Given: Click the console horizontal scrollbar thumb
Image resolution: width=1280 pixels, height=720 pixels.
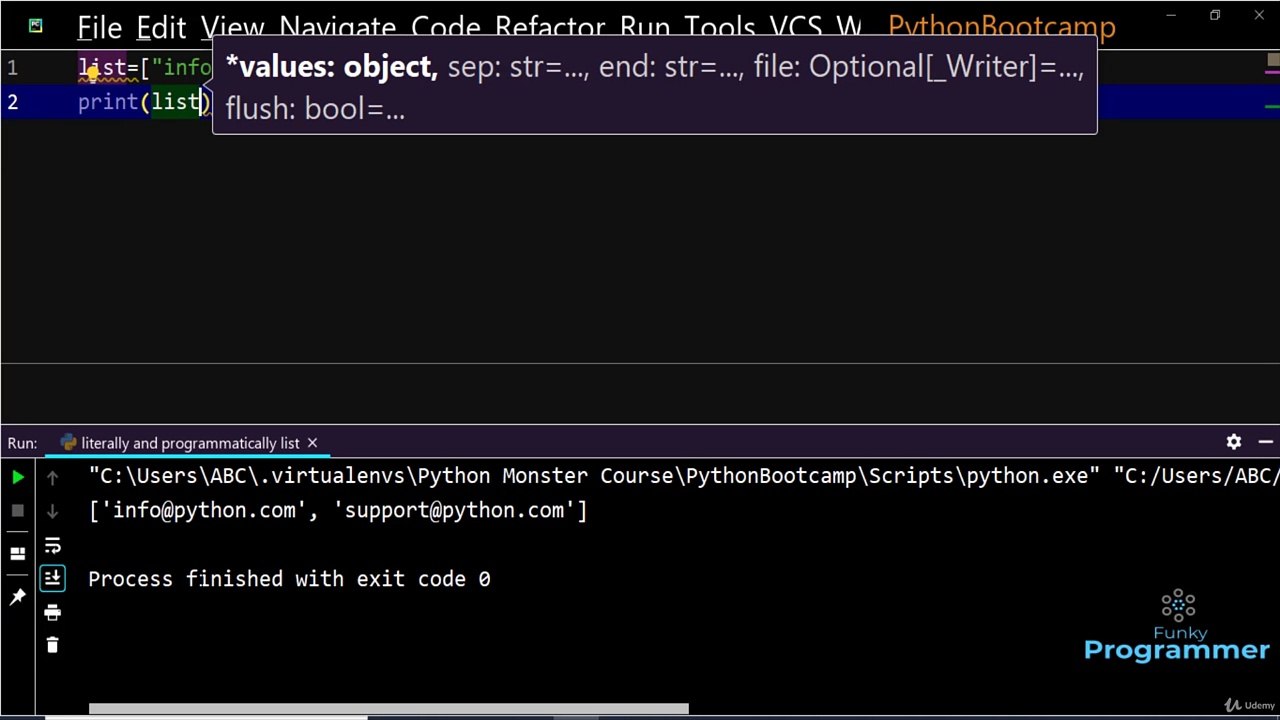Looking at the screenshot, I should 388,709.
